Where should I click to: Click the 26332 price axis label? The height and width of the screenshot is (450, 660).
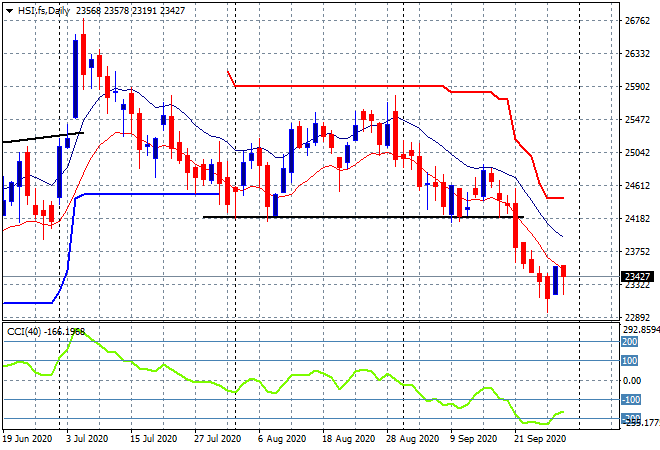pos(637,53)
